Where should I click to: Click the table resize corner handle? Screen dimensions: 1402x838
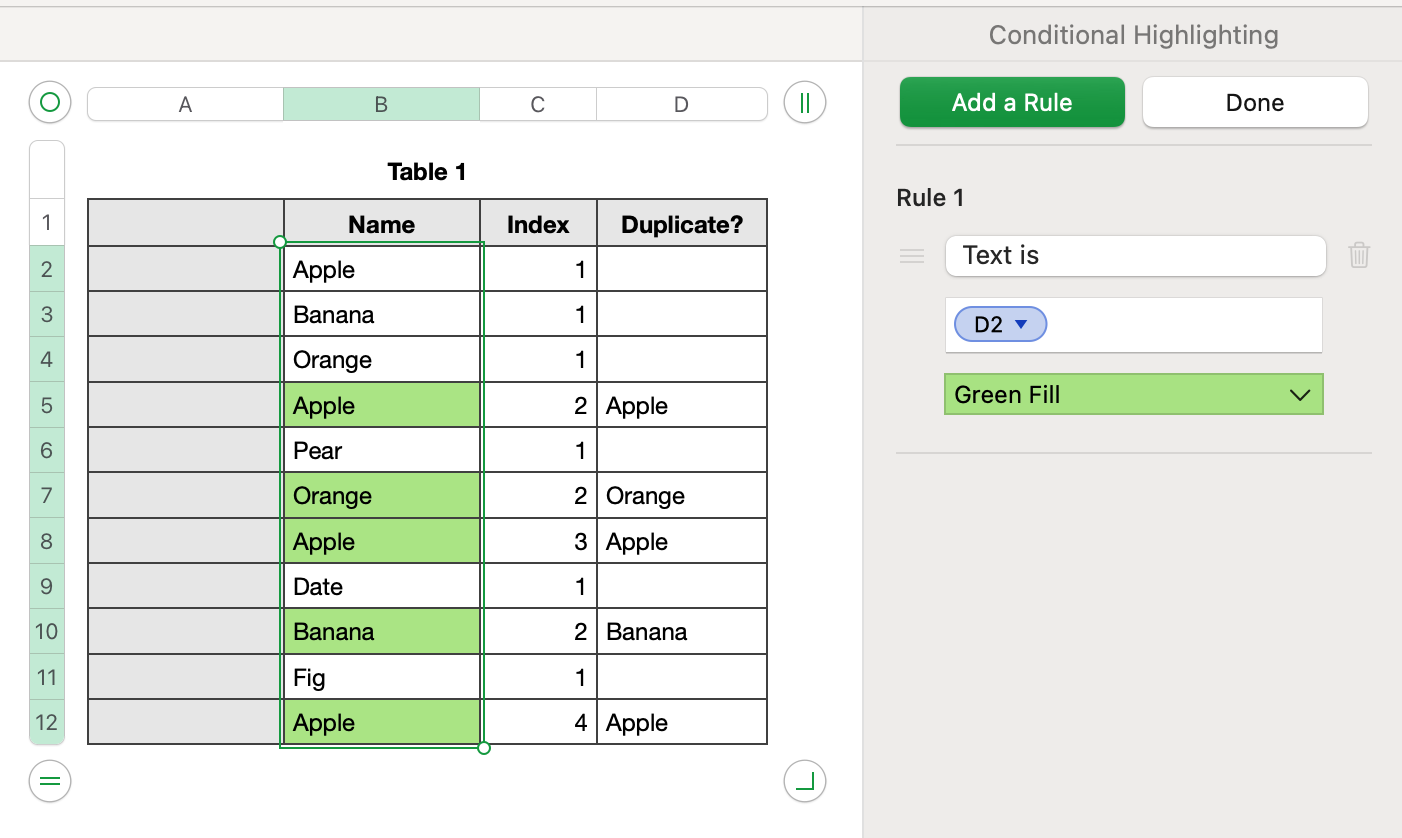[x=805, y=781]
